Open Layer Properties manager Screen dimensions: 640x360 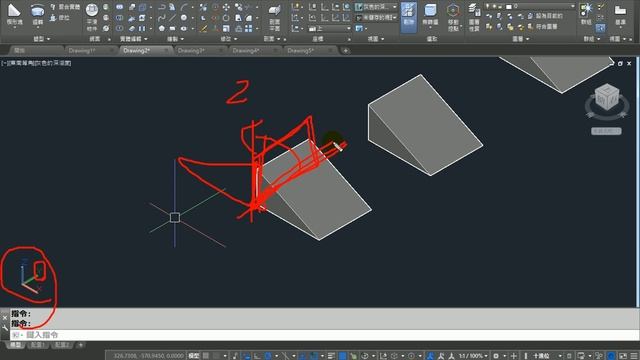[474, 17]
